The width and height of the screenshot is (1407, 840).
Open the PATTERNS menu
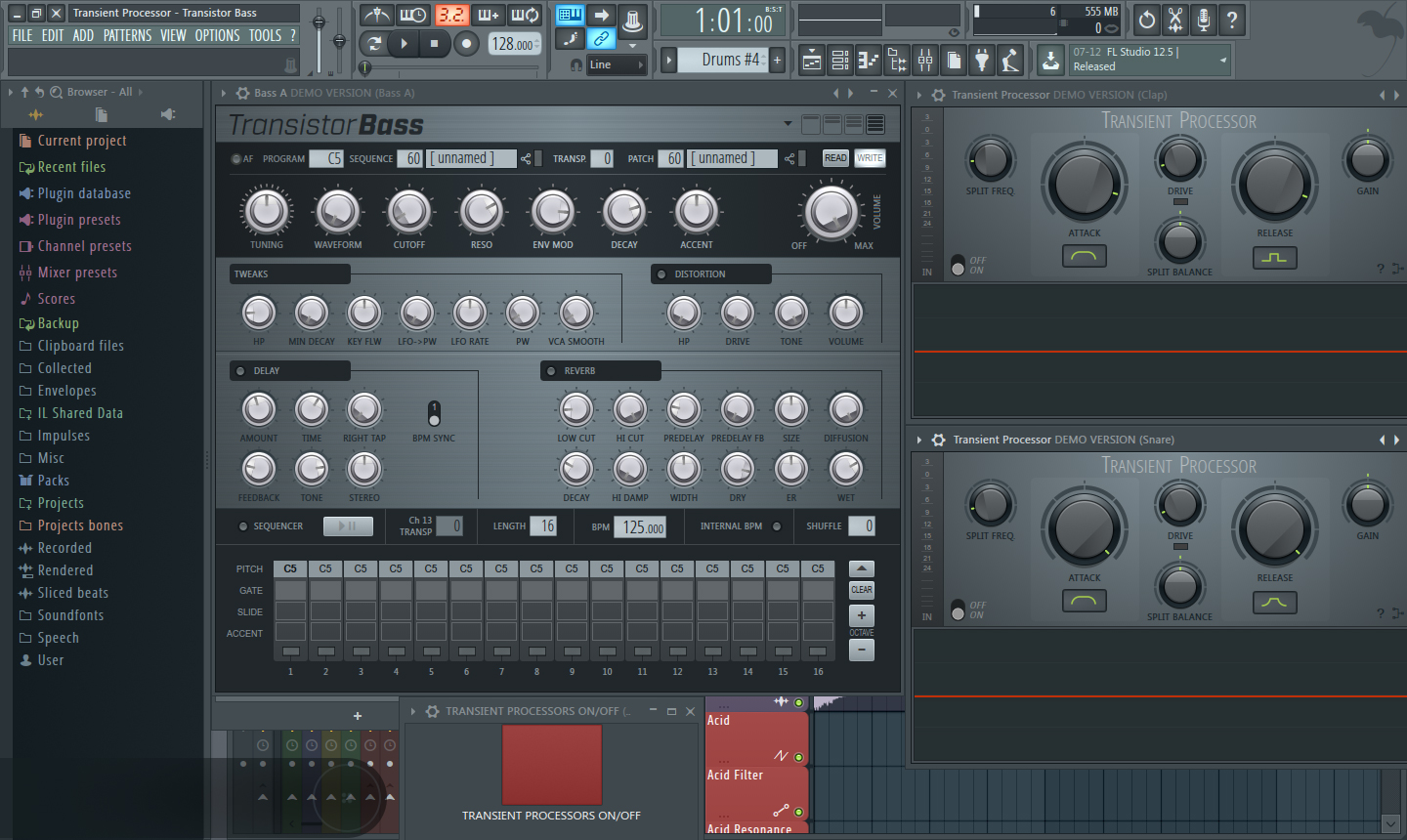(127, 35)
